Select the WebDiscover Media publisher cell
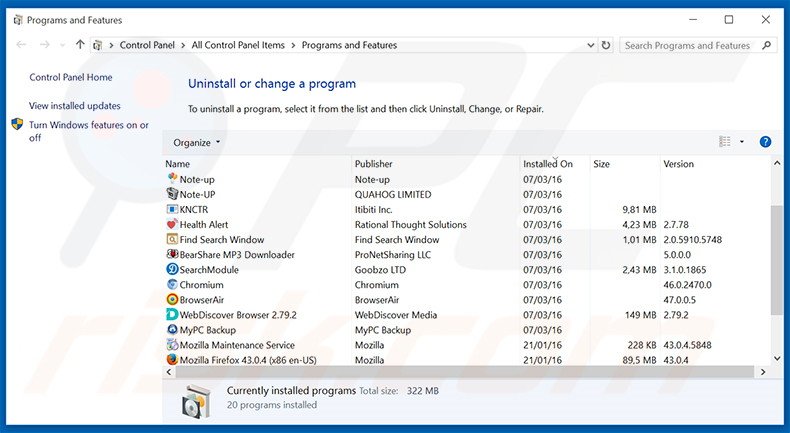Image resolution: width=790 pixels, height=433 pixels. click(x=396, y=315)
